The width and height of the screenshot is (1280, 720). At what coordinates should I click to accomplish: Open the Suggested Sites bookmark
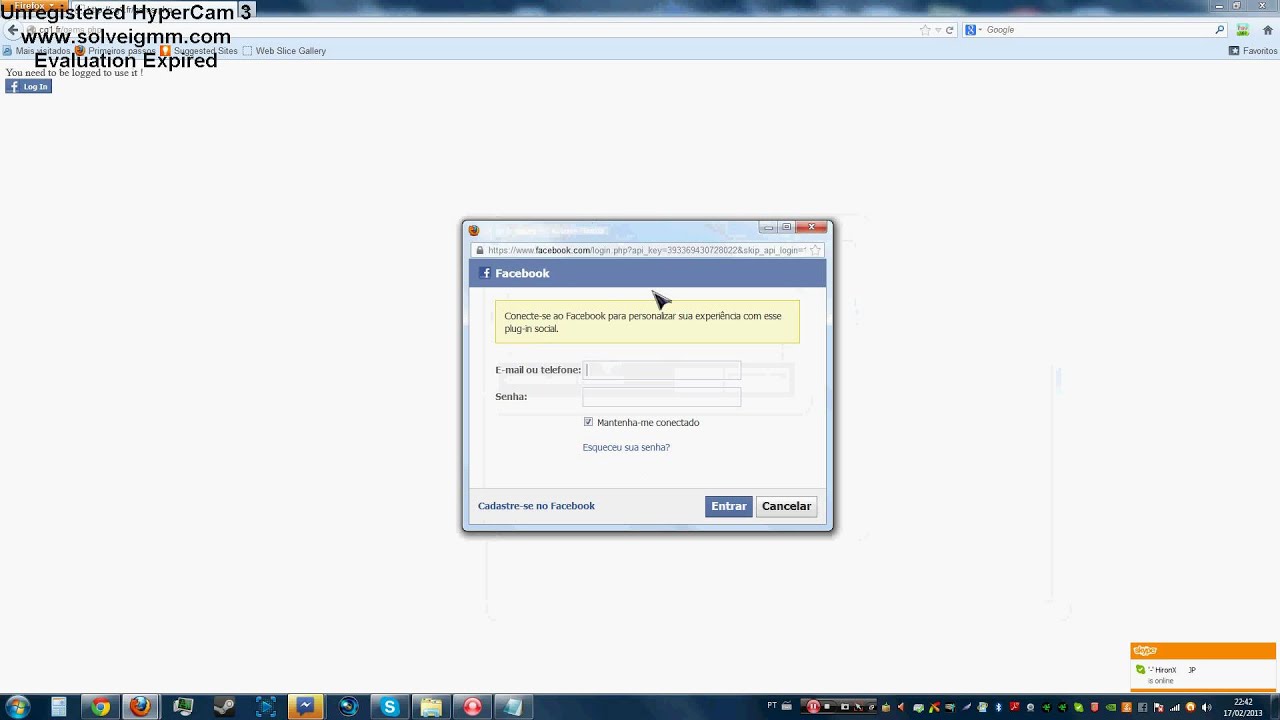(200, 51)
